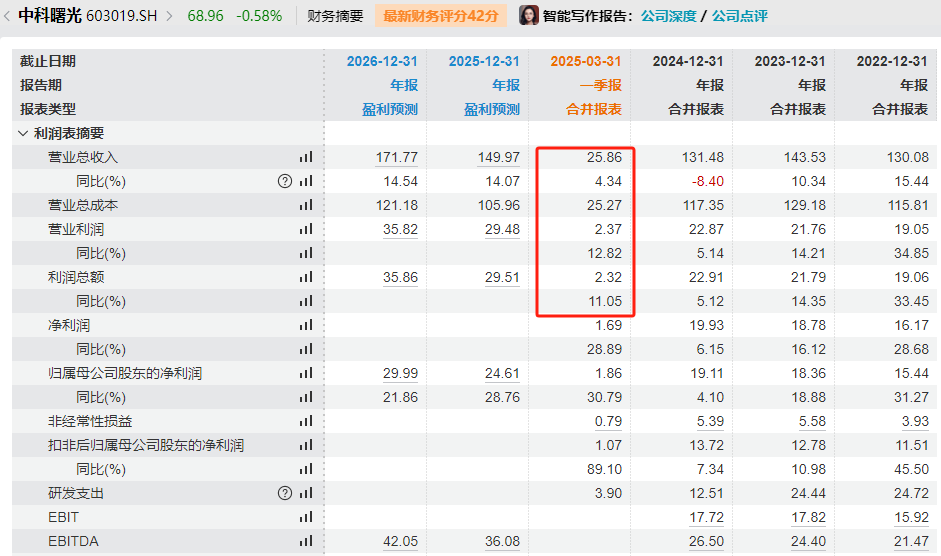Expand the arrow next to 603019.SH
This screenshot has width=941, height=556.
(168, 16)
